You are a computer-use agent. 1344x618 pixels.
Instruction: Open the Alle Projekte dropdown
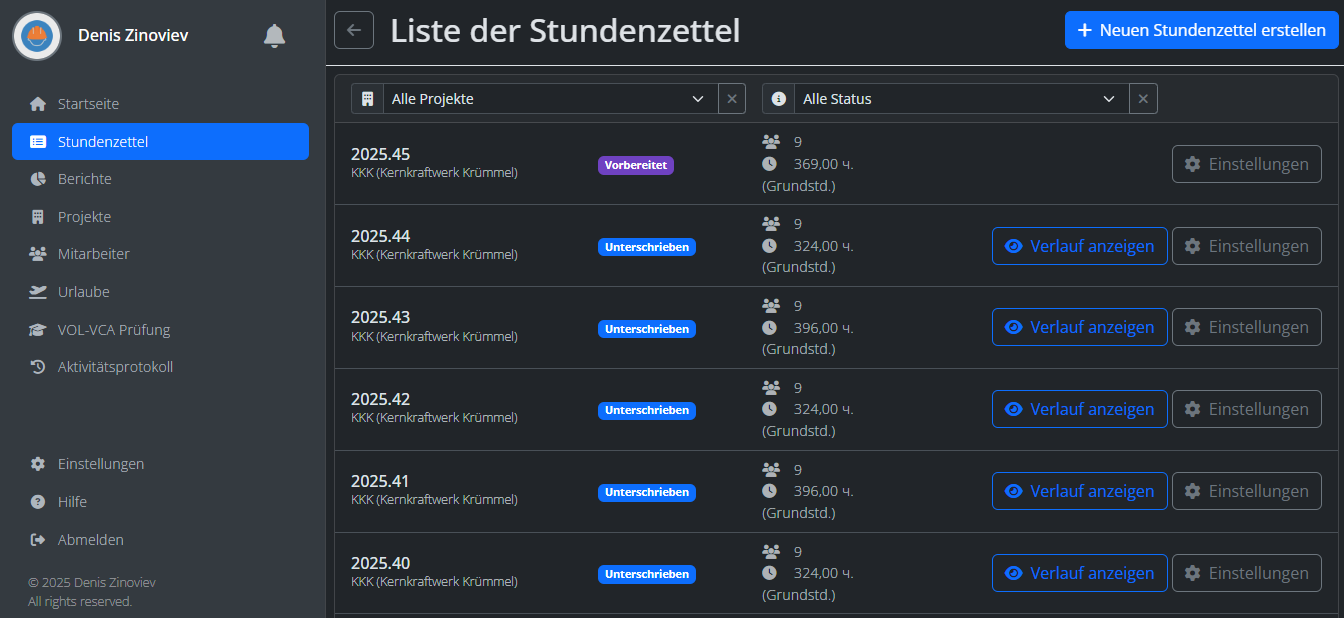(550, 98)
